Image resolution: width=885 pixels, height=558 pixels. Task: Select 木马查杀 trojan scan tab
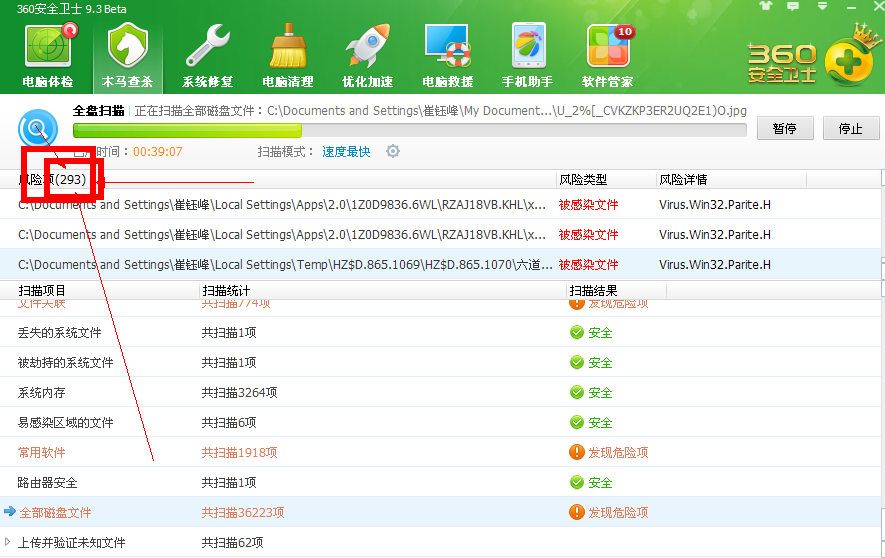pyautogui.click(x=128, y=56)
